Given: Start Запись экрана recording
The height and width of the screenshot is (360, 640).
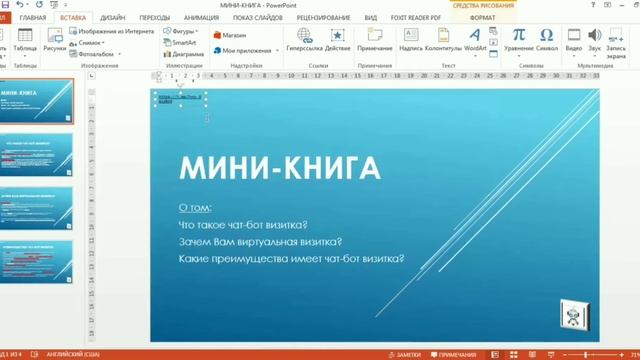Looking at the screenshot, I should point(616,43).
